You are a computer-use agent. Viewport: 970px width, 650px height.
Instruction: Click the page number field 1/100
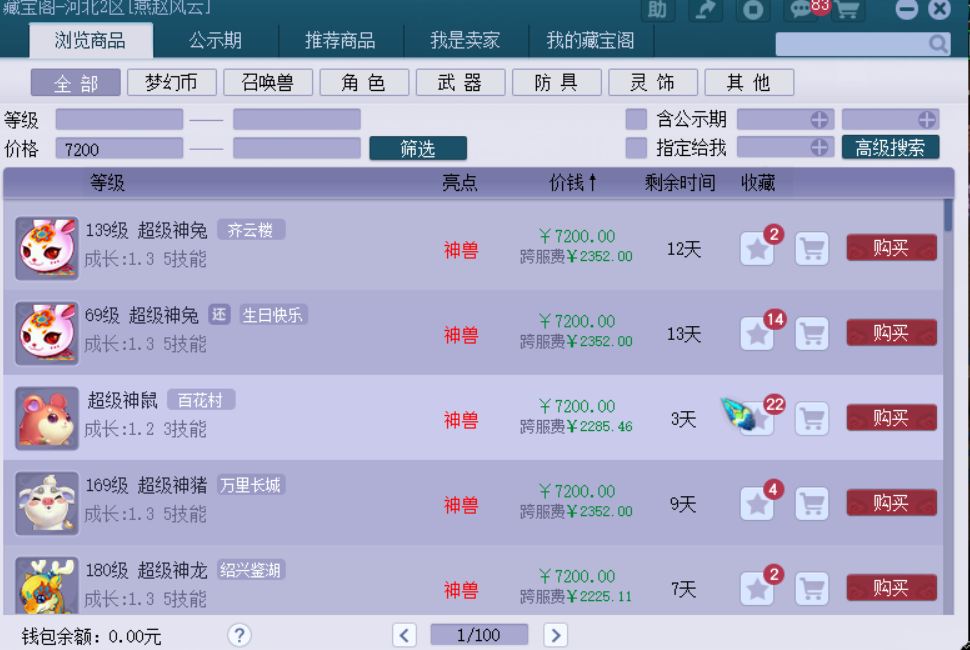[479, 635]
